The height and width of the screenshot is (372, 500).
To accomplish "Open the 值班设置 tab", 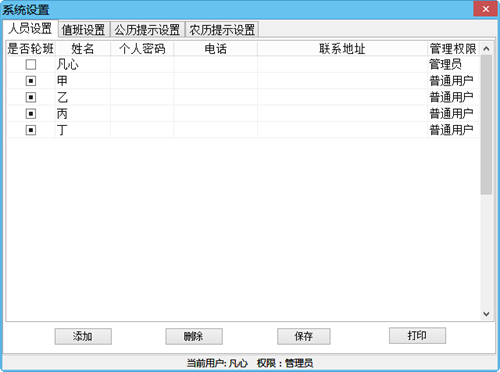I will click(x=83, y=30).
